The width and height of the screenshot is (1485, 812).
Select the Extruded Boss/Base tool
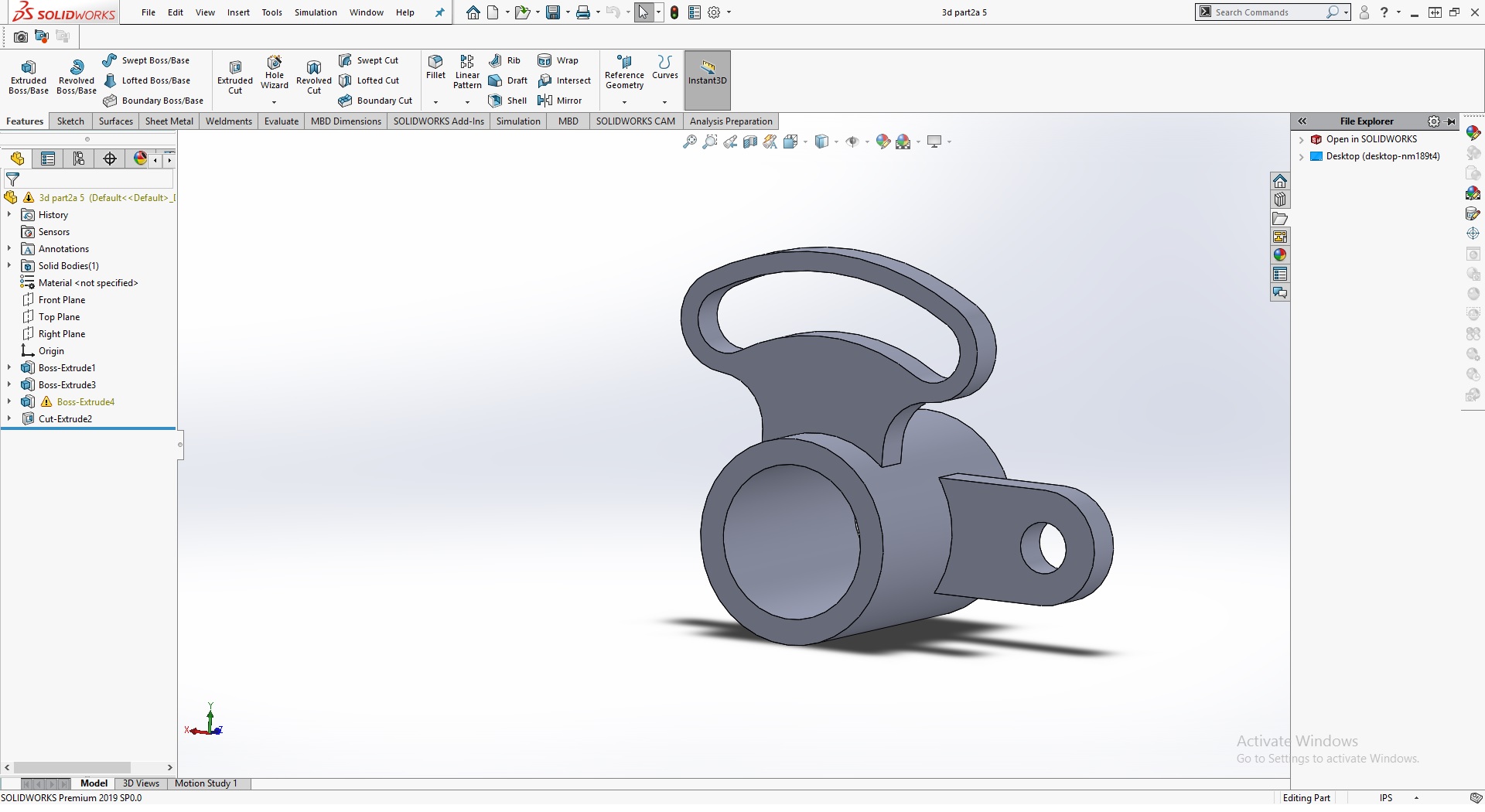pos(29,77)
